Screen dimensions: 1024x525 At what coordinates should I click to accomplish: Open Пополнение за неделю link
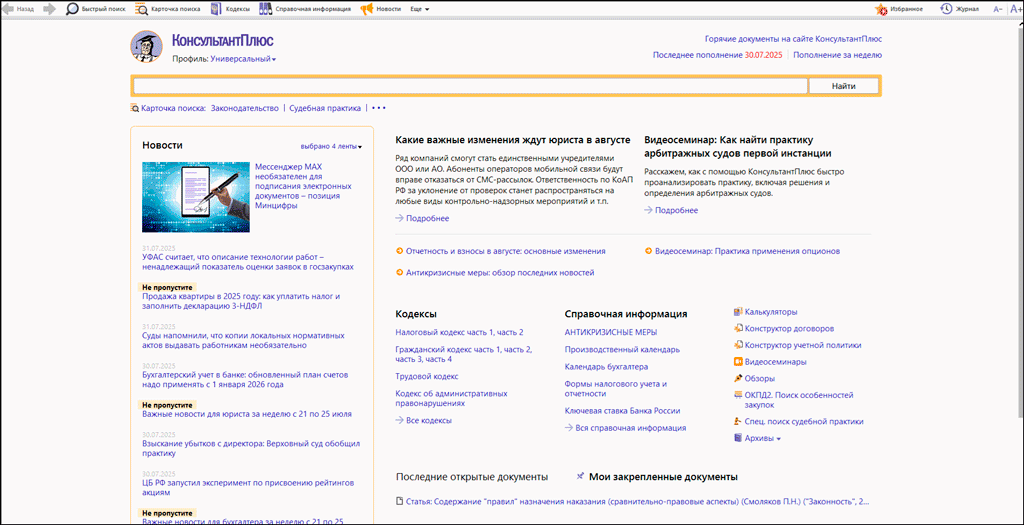(x=838, y=55)
